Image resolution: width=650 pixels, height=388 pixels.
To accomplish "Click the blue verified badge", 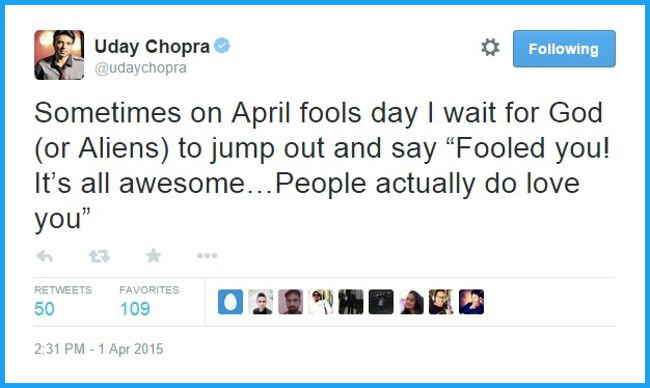I will 222,46.
